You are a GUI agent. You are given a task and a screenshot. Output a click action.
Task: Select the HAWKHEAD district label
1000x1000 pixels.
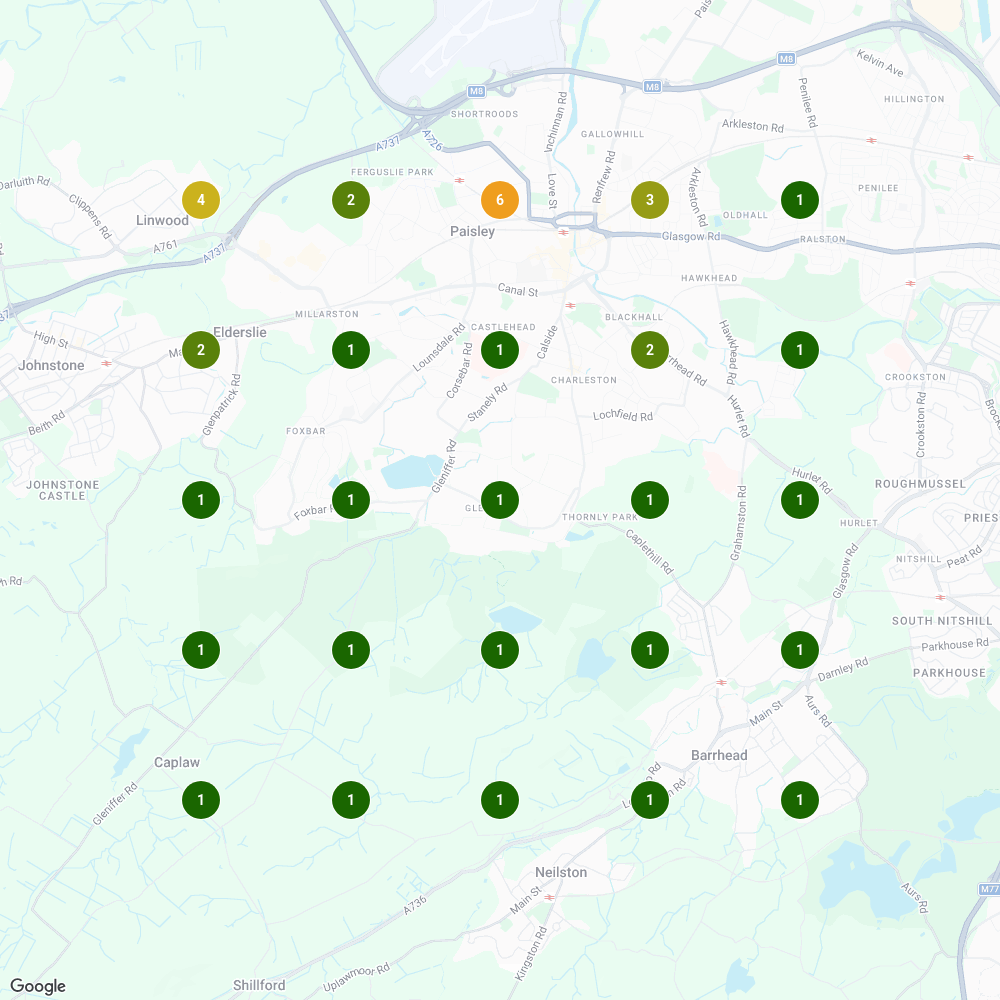[709, 278]
